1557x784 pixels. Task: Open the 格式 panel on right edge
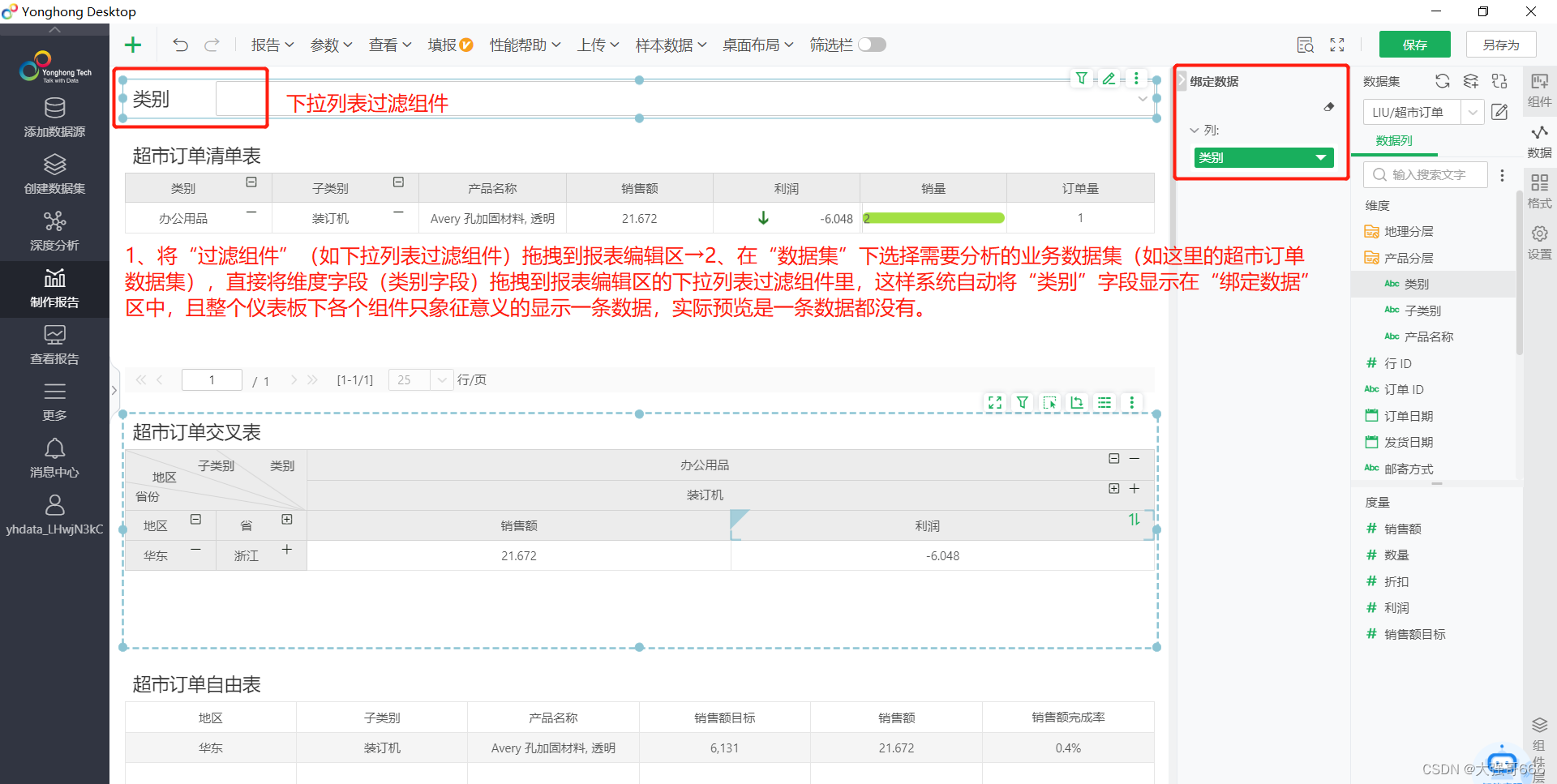(x=1539, y=191)
